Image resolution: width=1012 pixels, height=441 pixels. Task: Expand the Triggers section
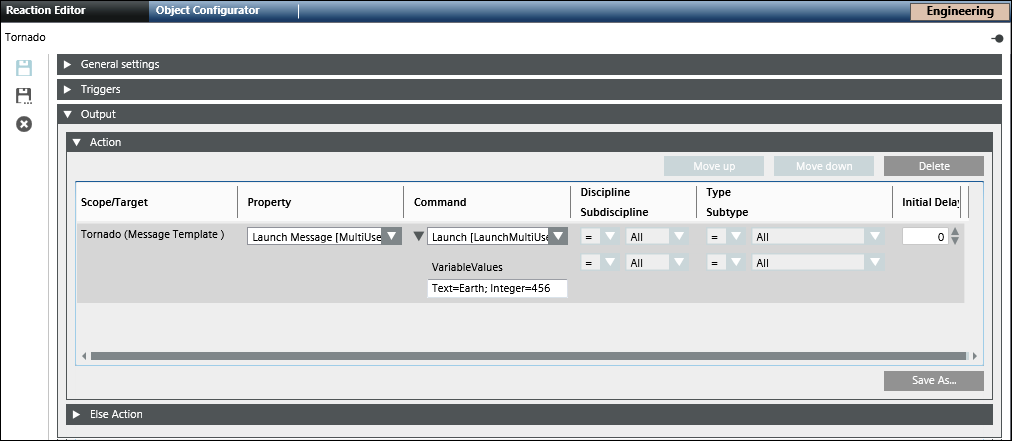tap(68, 89)
